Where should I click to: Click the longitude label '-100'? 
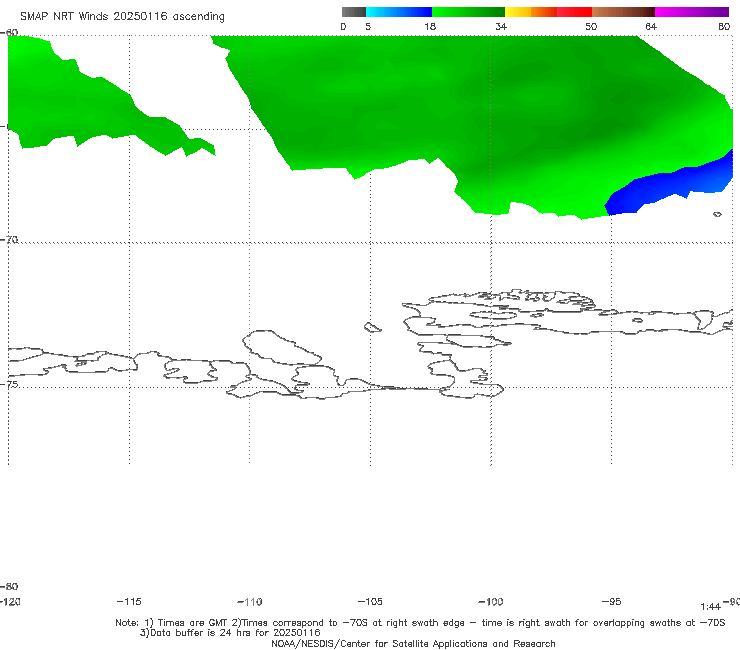pos(491,601)
